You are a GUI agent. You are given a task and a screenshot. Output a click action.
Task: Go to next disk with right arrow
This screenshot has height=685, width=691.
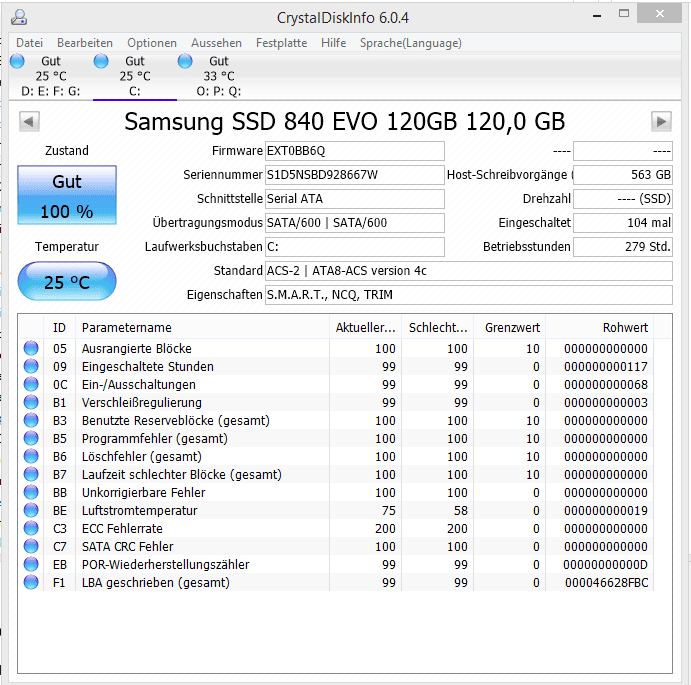pyautogui.click(x=661, y=121)
